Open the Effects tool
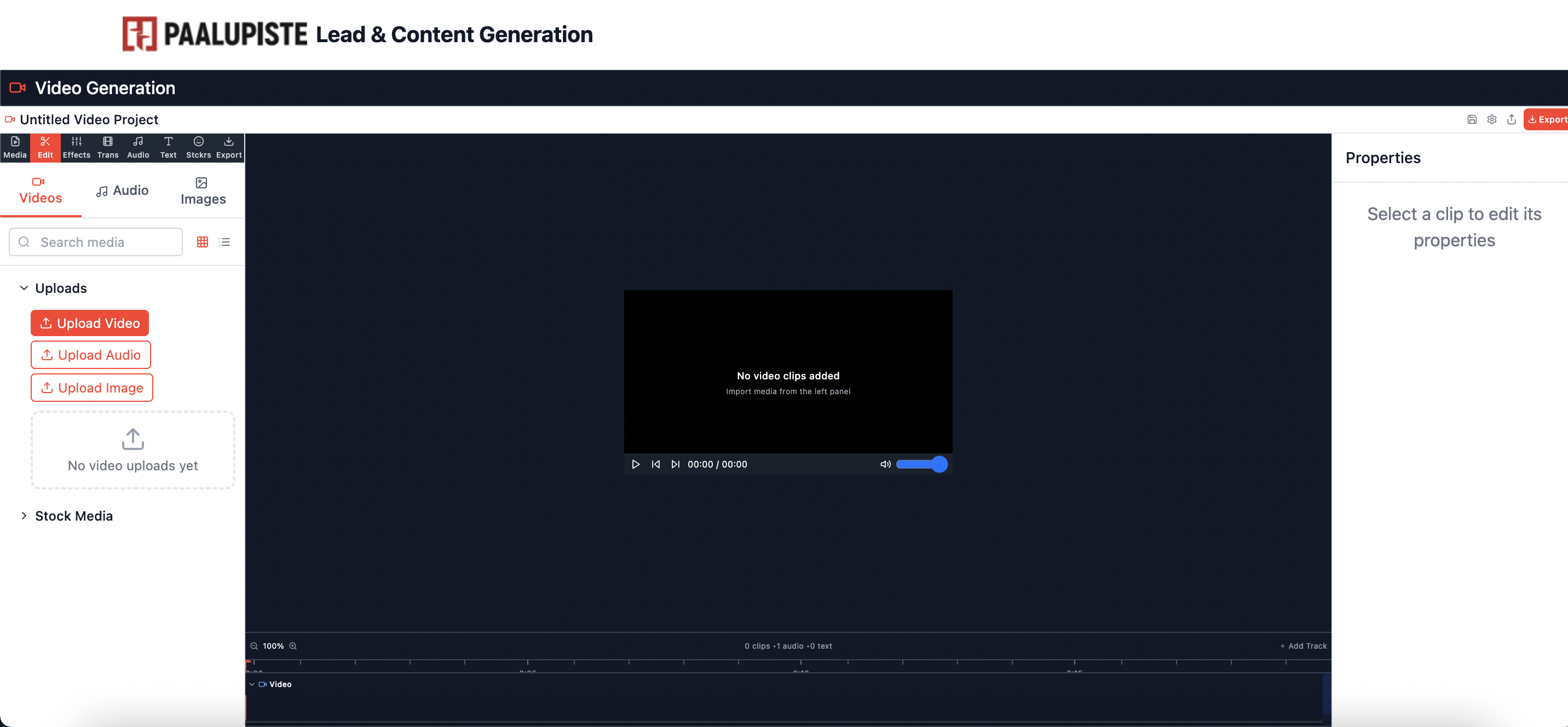This screenshot has height=727, width=1568. point(76,147)
